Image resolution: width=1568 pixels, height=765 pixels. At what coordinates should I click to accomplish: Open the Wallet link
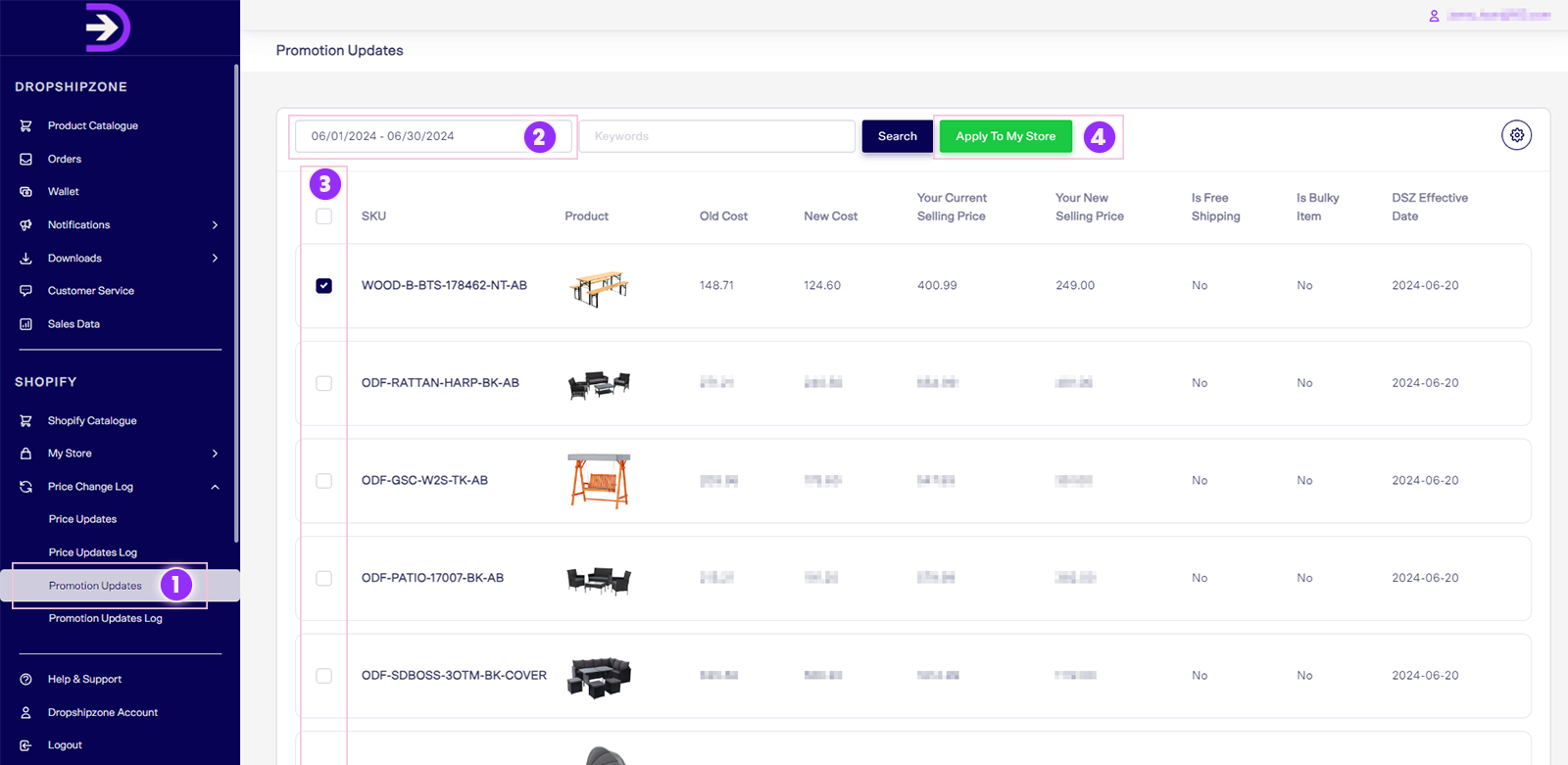[63, 192]
